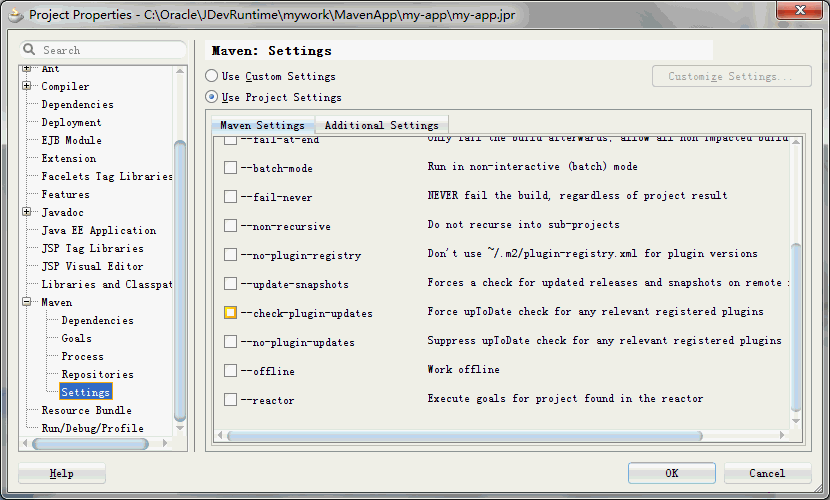Enable the --batch-mode checkbox
Screen dimensions: 830x500
pos(230,168)
